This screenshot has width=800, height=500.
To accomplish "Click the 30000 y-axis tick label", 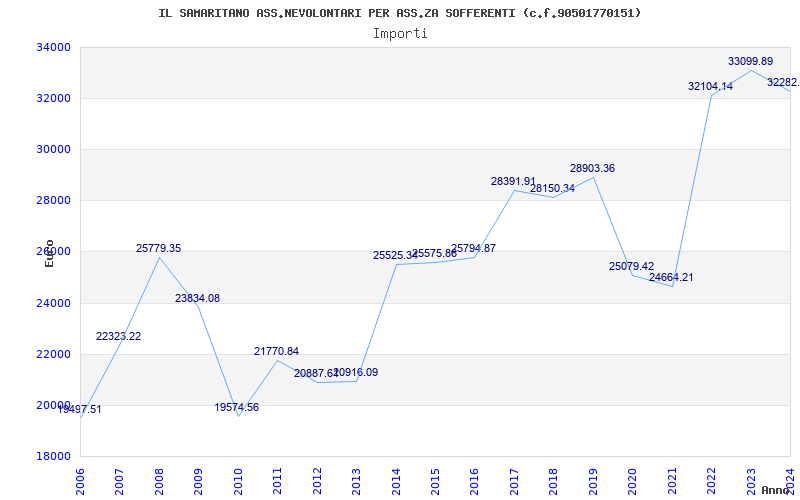I will [53, 149].
